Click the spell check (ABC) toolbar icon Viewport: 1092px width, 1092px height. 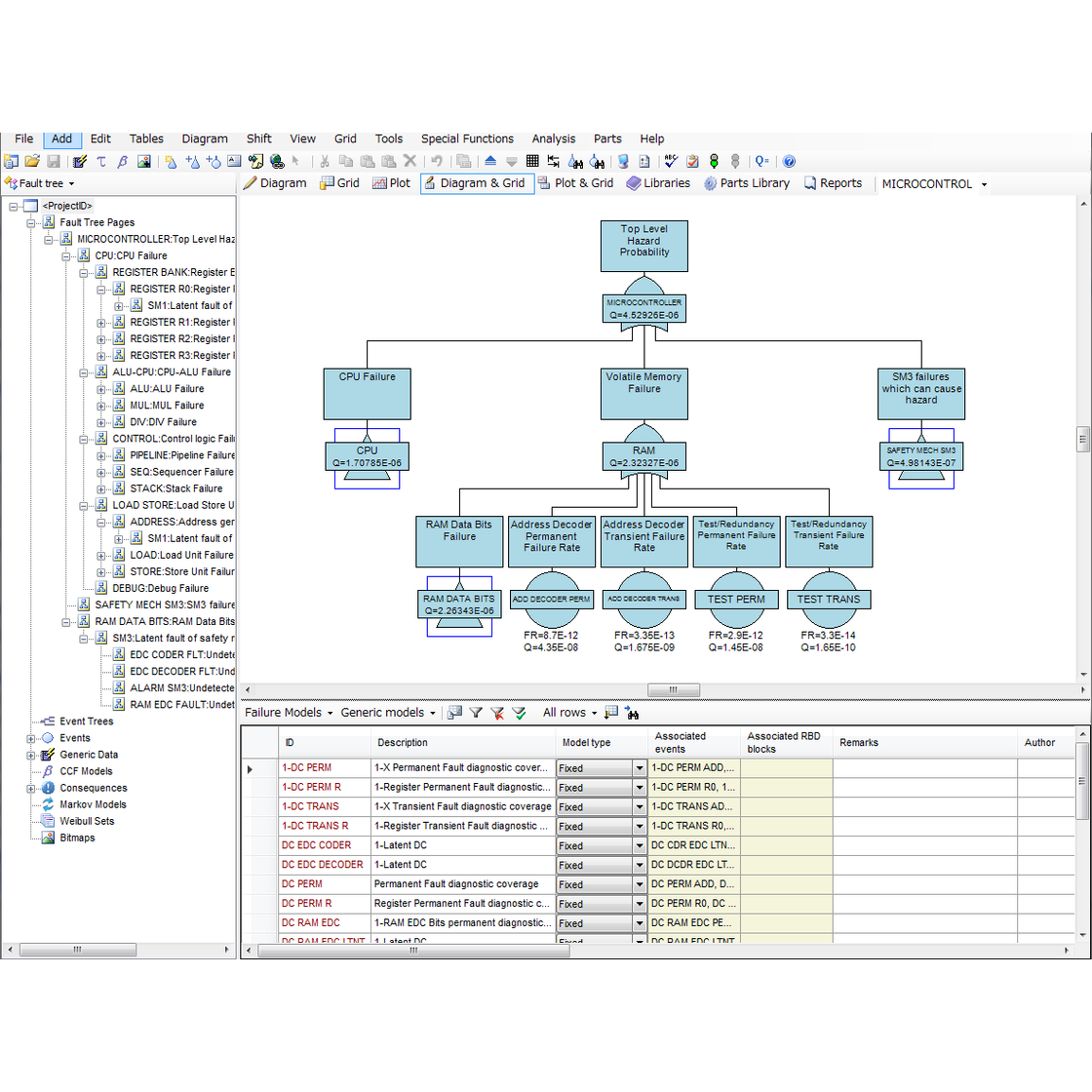pyautogui.click(x=670, y=161)
